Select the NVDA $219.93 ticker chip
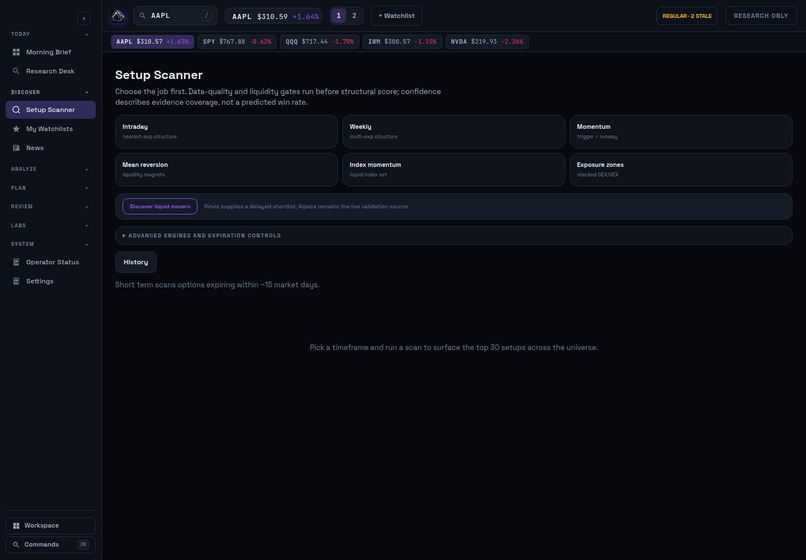This screenshot has height=560, width=806. [x=487, y=42]
